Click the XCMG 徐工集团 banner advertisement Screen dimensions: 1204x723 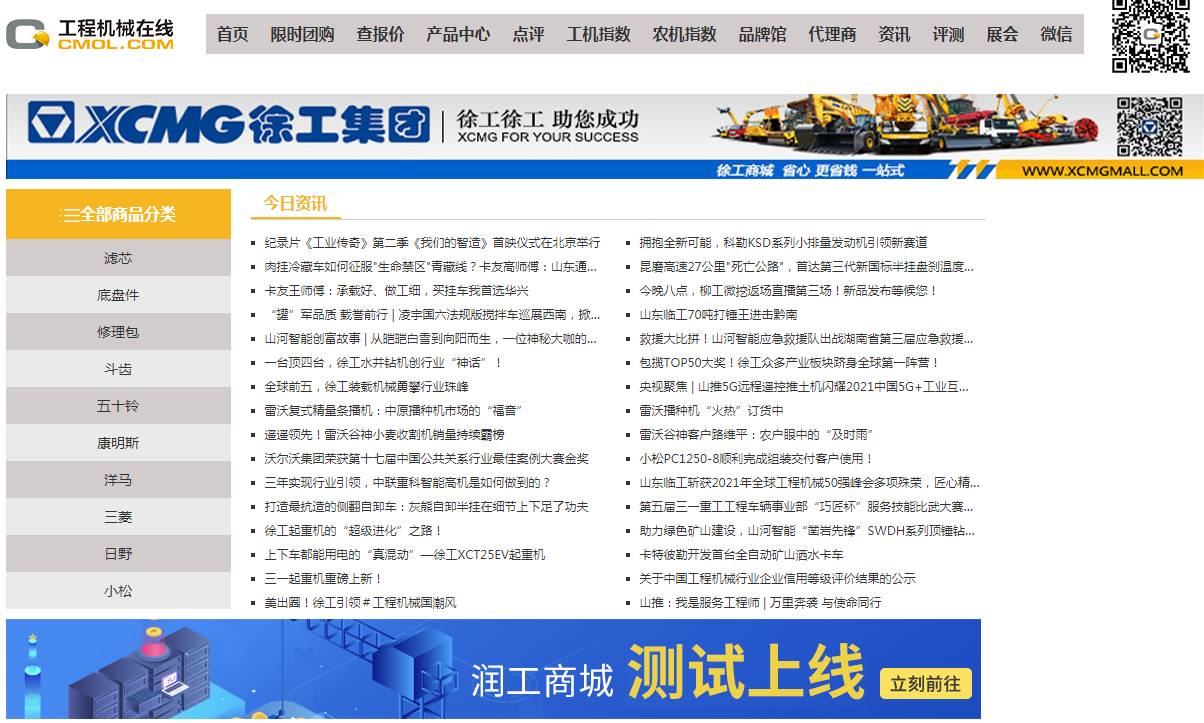(x=604, y=137)
